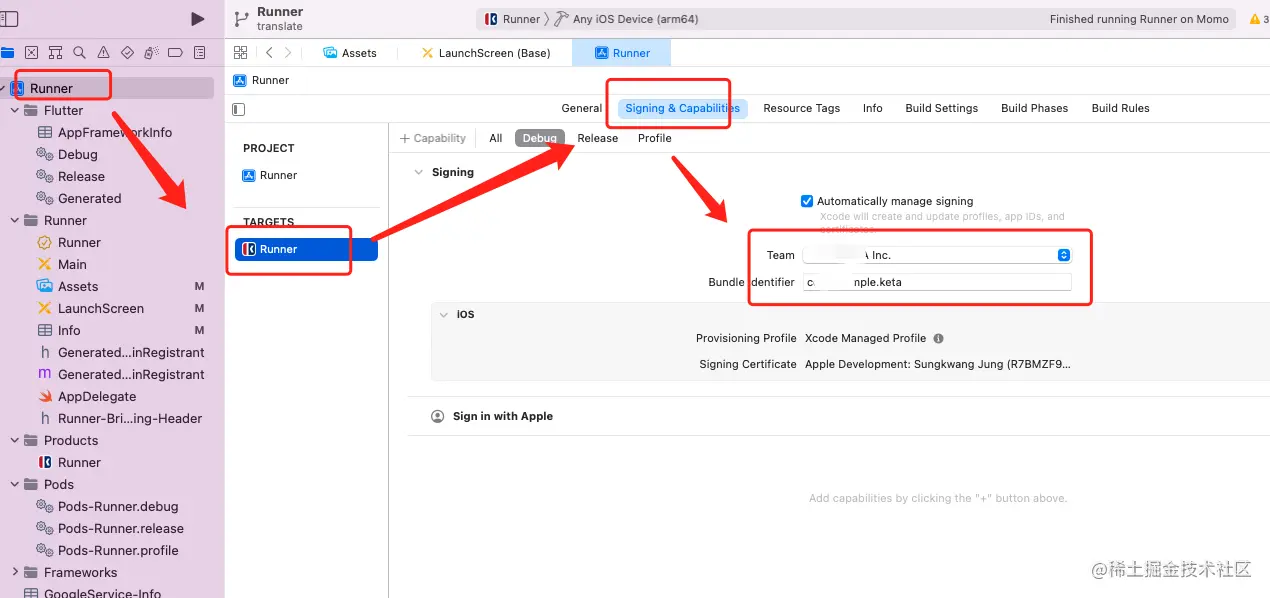The height and width of the screenshot is (598, 1270).
Task: Open the Report navigator icon
Action: coord(199,52)
